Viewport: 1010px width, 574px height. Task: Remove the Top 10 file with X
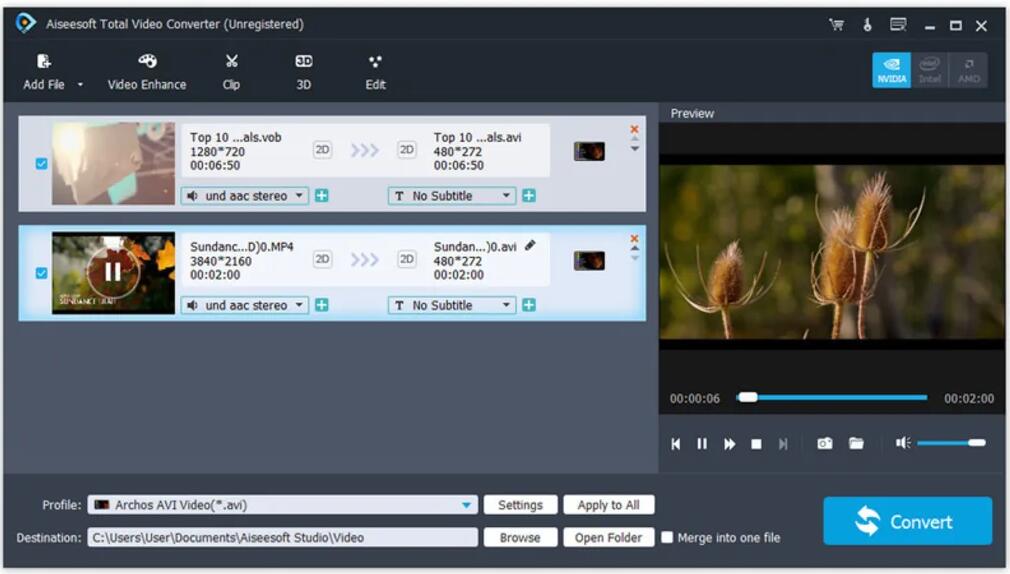coord(634,129)
